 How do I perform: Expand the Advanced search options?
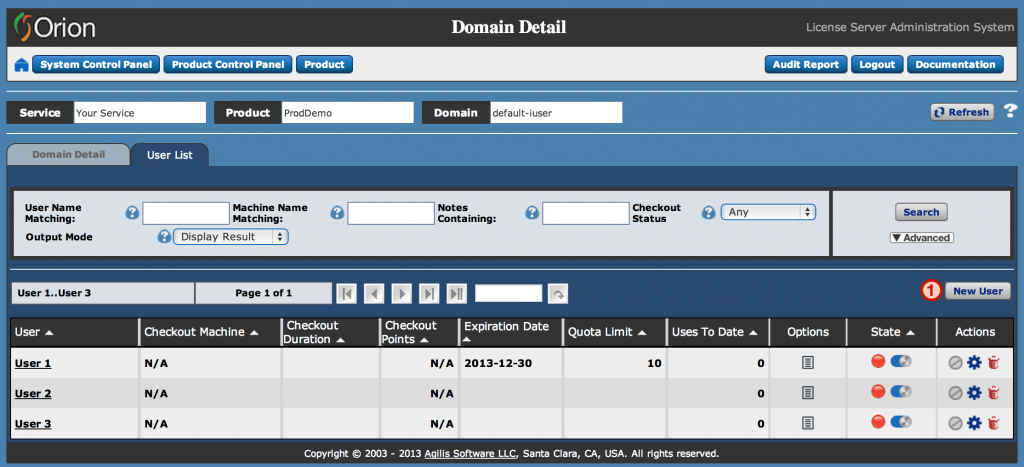point(921,238)
